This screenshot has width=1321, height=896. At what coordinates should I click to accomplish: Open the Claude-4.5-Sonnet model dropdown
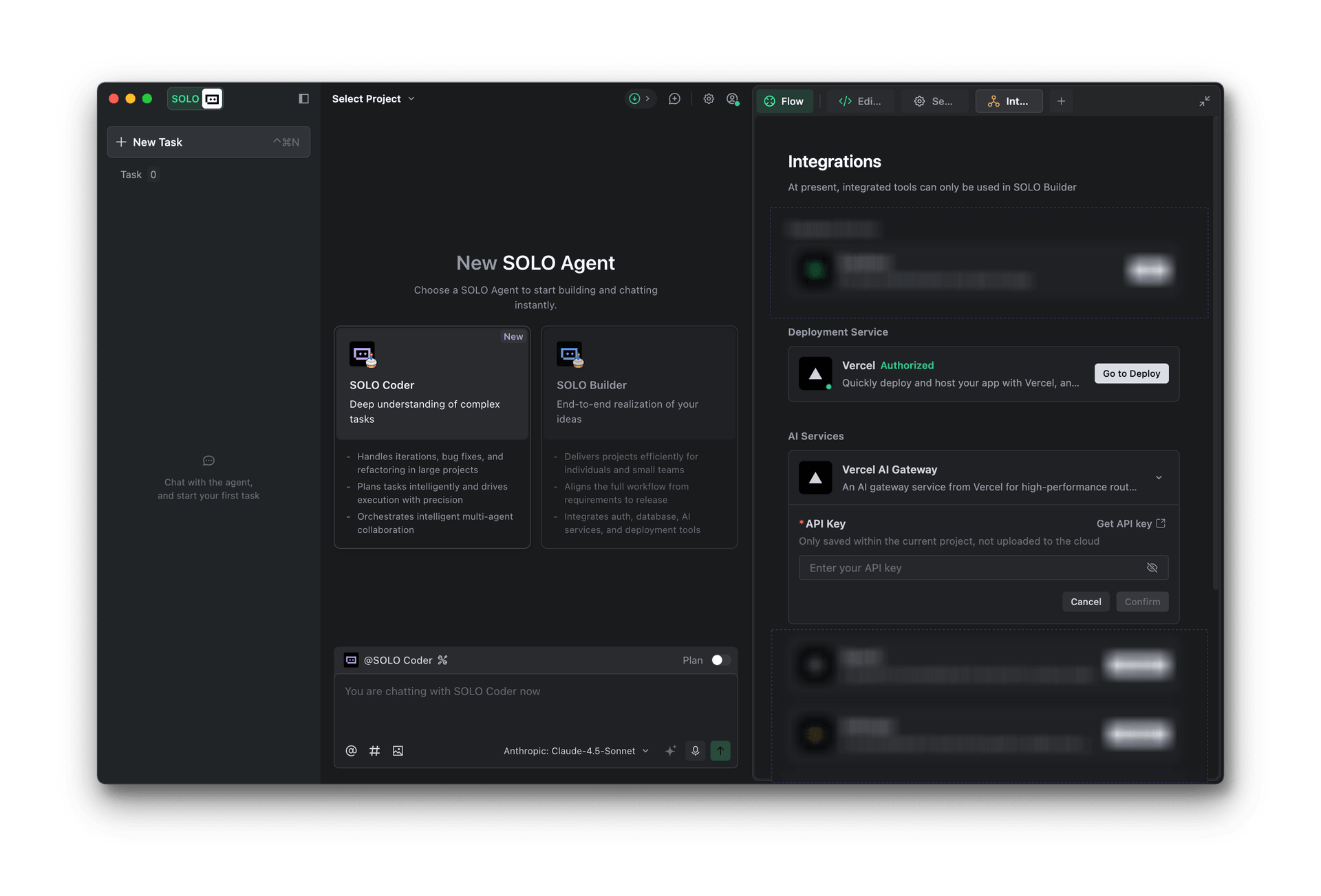point(577,751)
